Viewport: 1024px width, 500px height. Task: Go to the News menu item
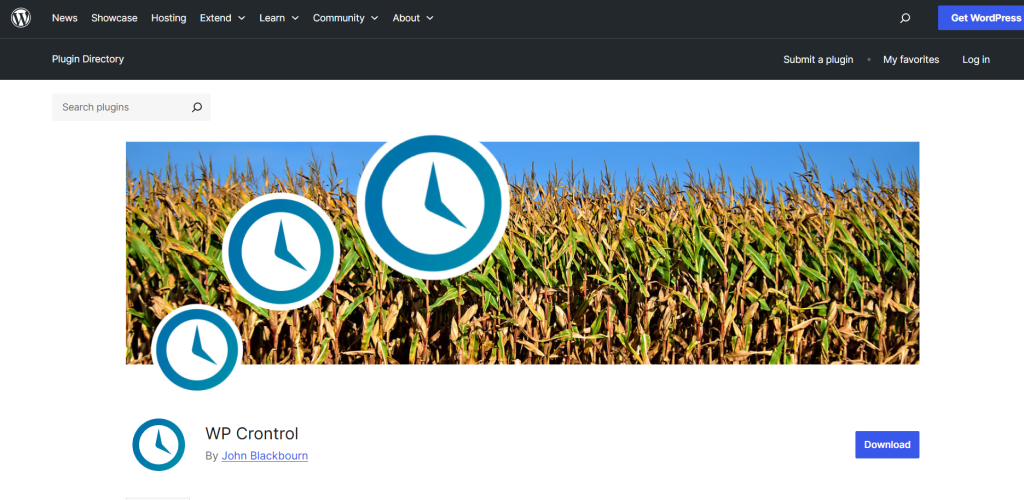coord(65,18)
